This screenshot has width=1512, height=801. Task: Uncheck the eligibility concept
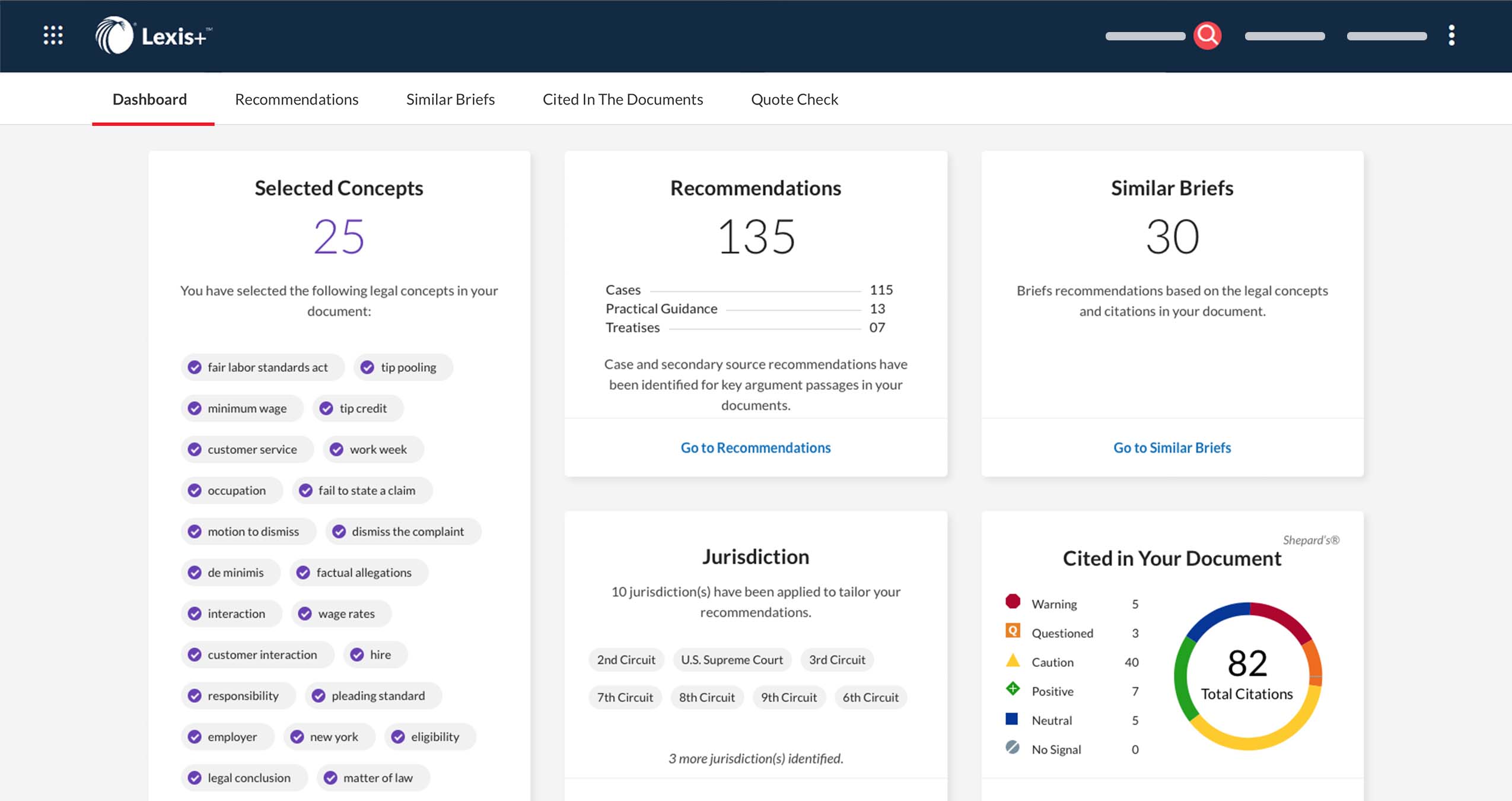pos(431,736)
